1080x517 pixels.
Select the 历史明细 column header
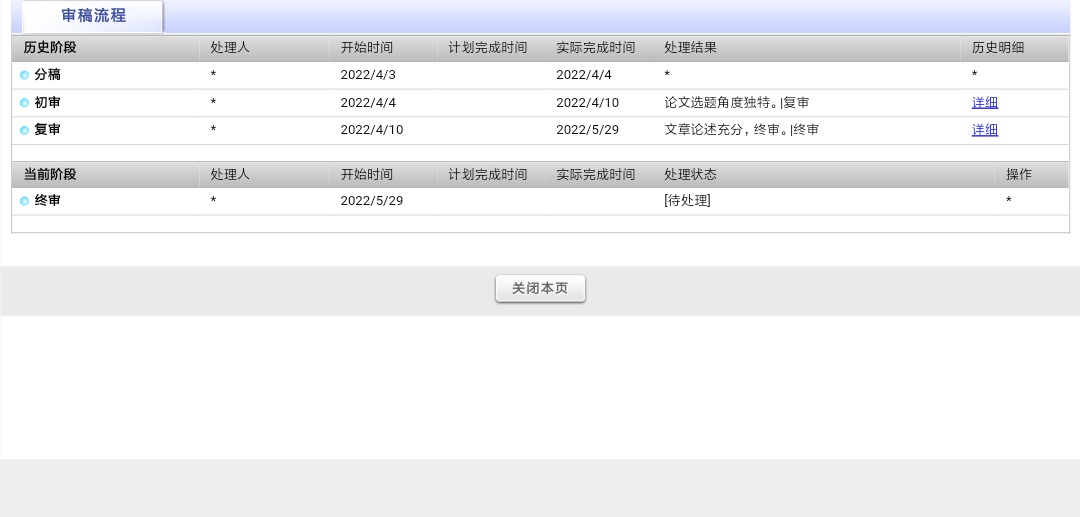click(997, 48)
